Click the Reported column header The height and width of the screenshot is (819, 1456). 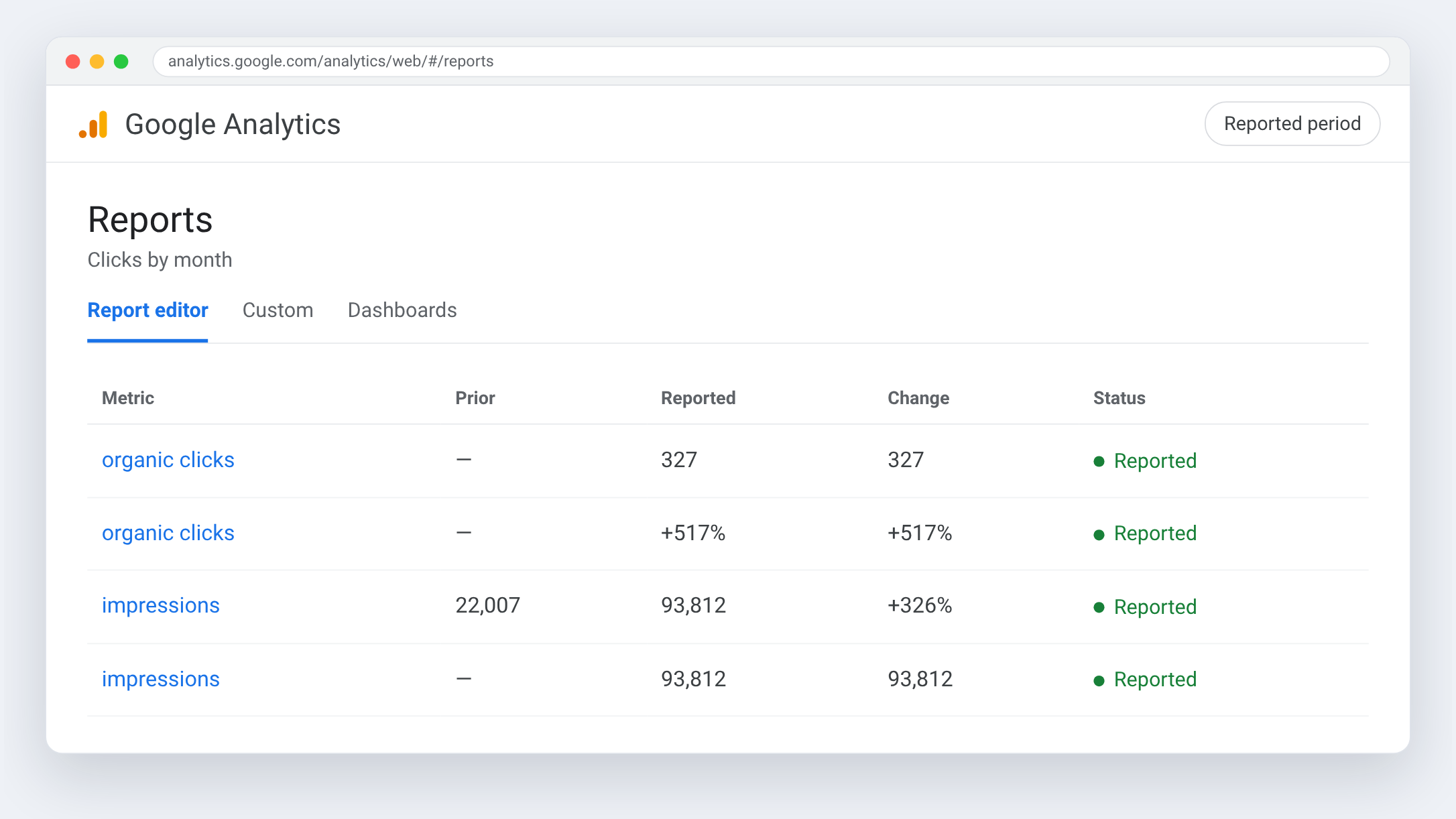click(x=699, y=398)
